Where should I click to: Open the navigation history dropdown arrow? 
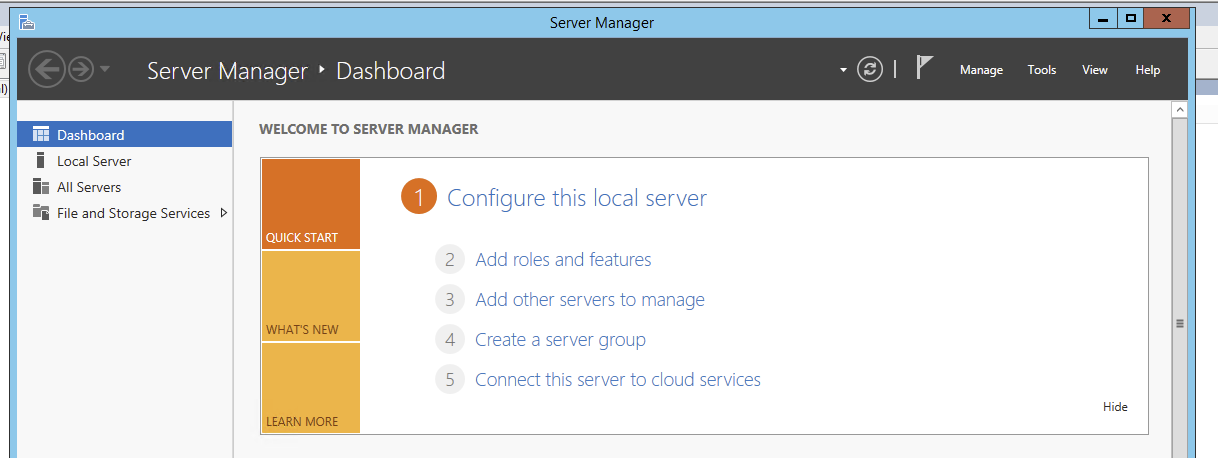pos(105,69)
